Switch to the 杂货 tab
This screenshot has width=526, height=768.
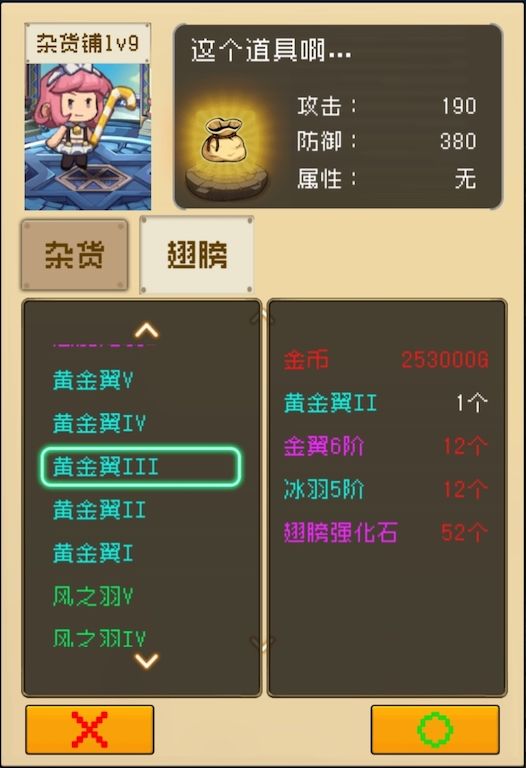[x=74, y=255]
